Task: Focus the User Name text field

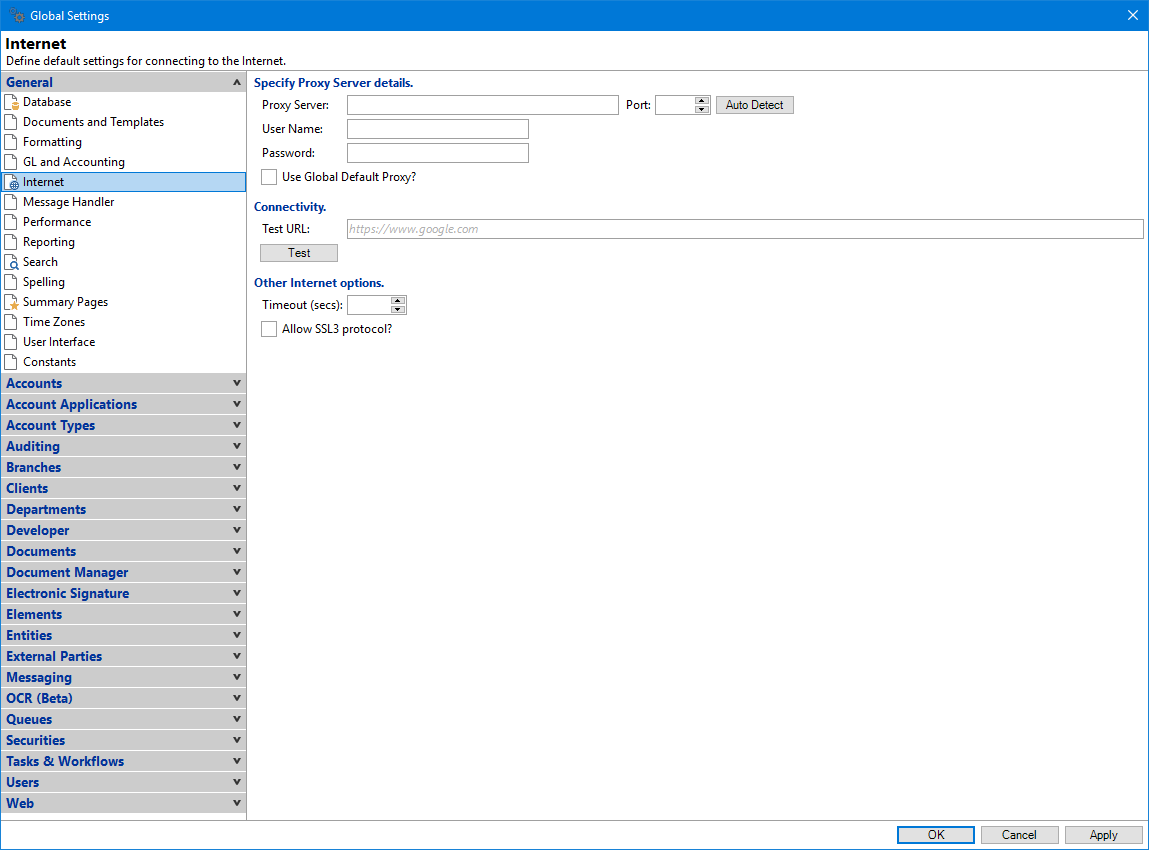Action: tap(437, 129)
